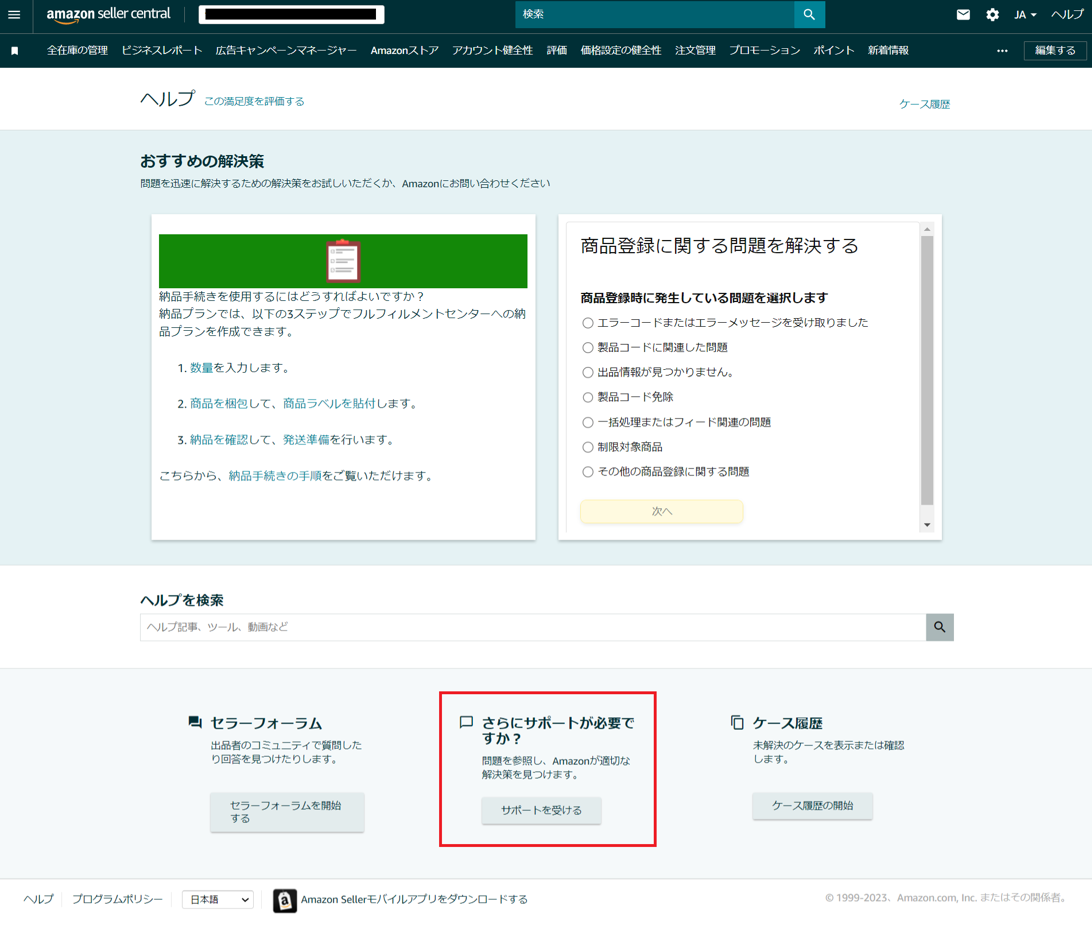The height and width of the screenshot is (926, 1092).
Task: Click the 数量 link in step one
Action: pos(201,368)
